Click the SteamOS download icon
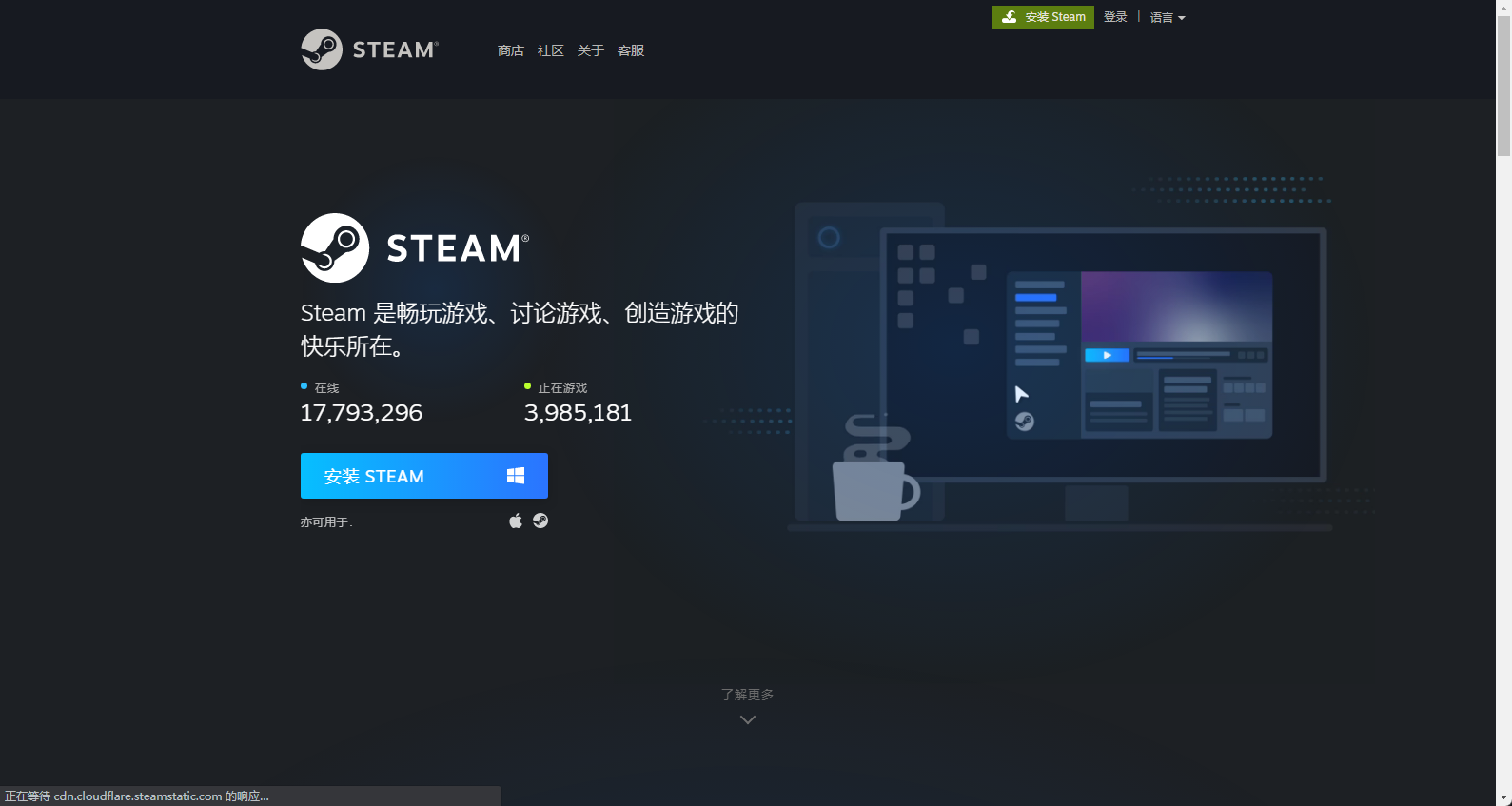Viewport: 1512px width, 806px height. pyautogui.click(x=540, y=521)
